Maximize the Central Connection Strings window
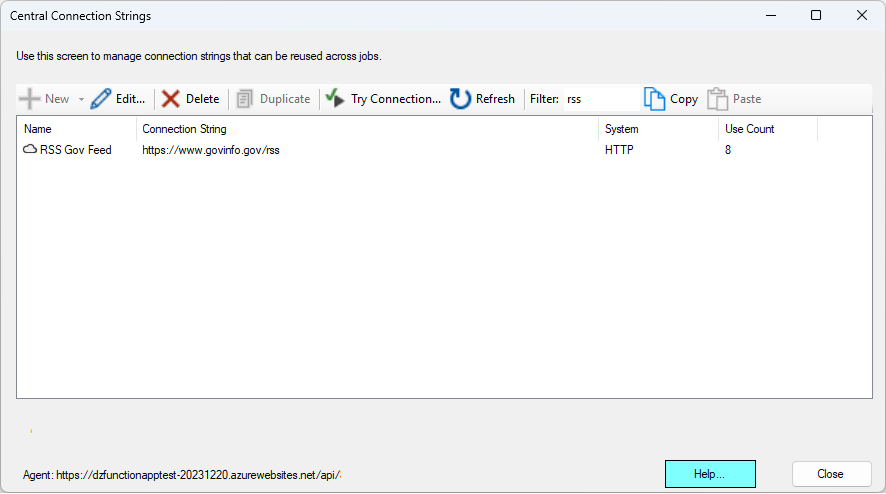Image resolution: width=886 pixels, height=494 pixels. pyautogui.click(x=816, y=15)
